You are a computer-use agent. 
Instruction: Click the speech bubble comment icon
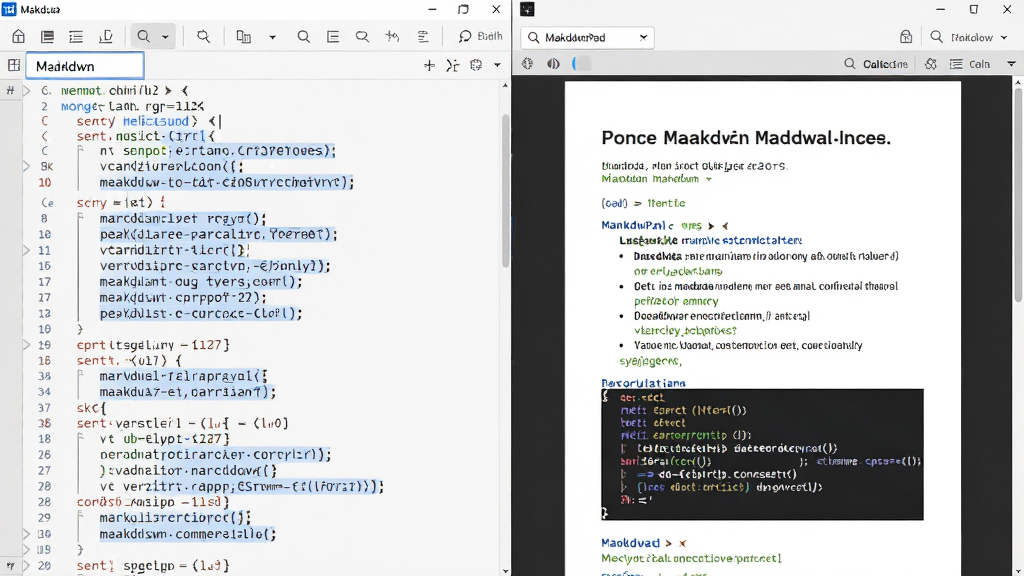pos(362,37)
